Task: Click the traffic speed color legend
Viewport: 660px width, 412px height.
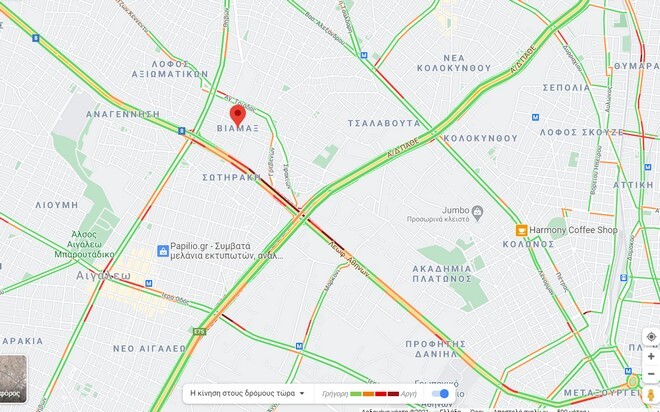Action: (x=370, y=394)
